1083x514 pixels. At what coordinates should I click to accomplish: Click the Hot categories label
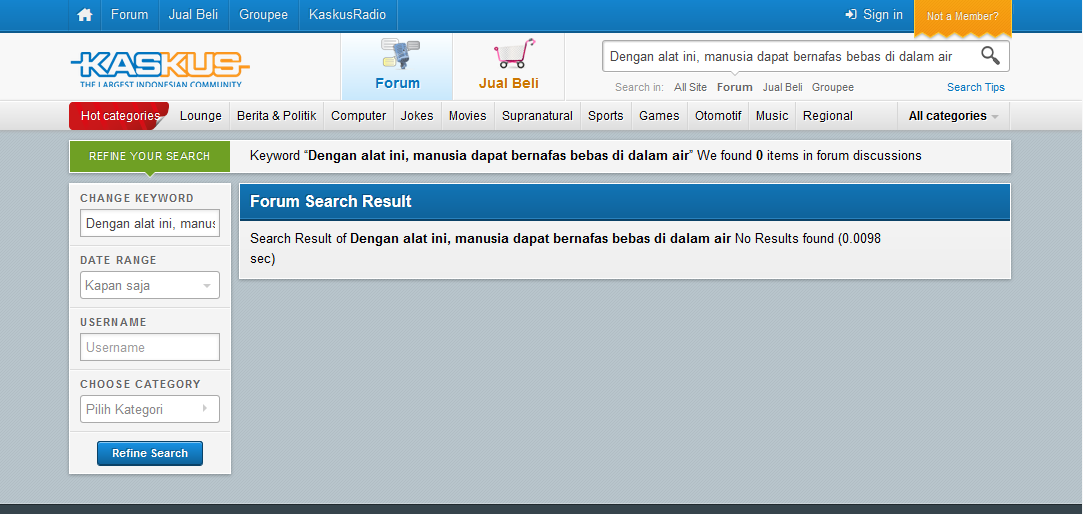point(120,116)
